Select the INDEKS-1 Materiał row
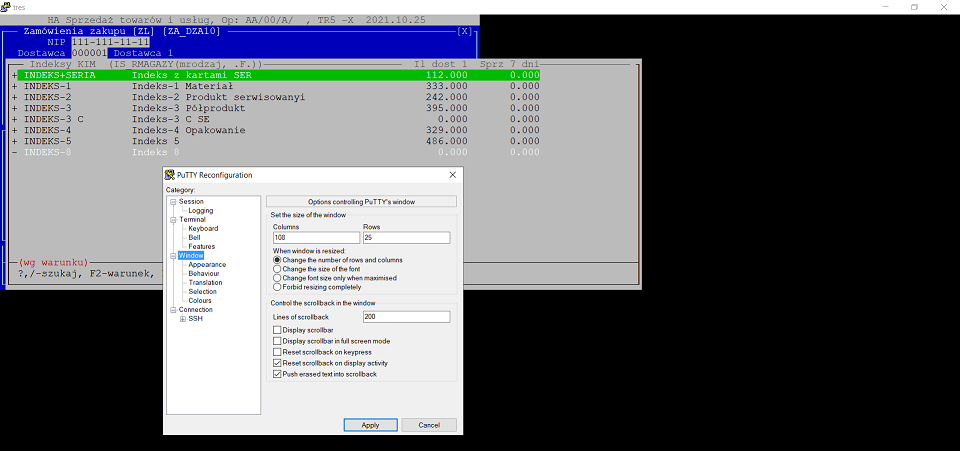This screenshot has width=960, height=451. click(276, 86)
